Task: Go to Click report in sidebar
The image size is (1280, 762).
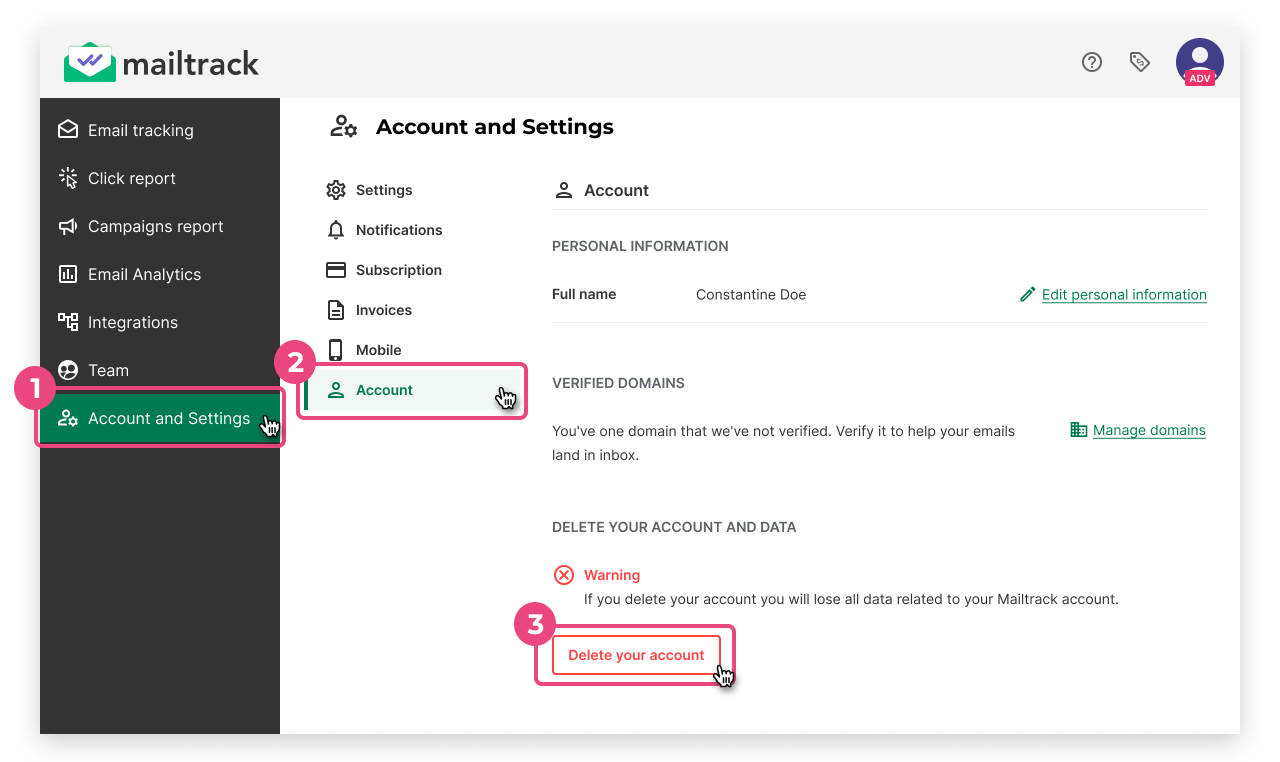Action: [x=131, y=178]
